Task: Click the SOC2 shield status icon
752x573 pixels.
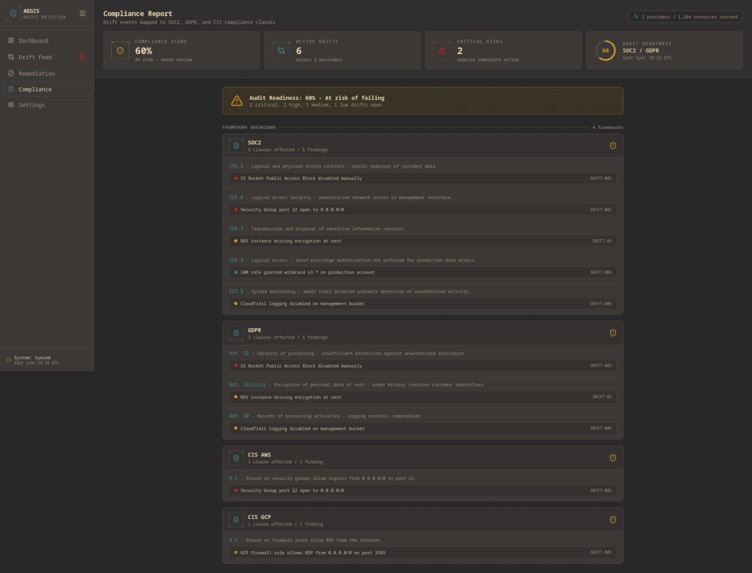Action: 612,146
